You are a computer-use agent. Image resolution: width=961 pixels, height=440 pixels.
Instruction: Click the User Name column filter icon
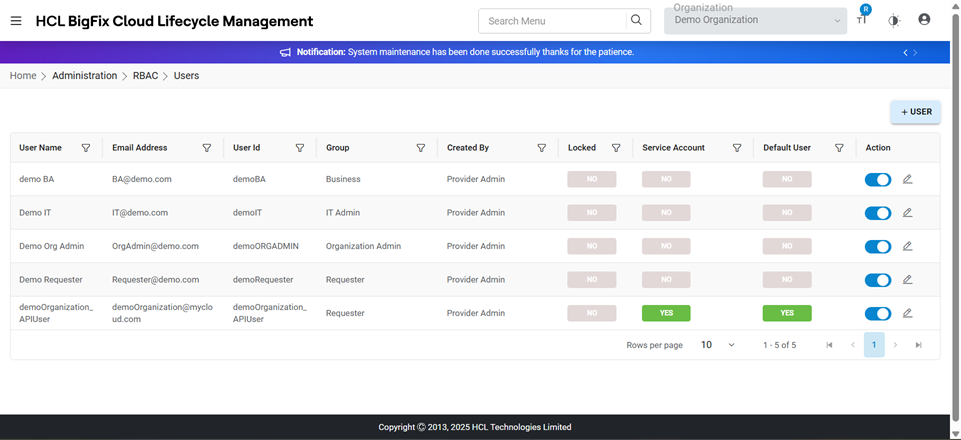click(x=86, y=148)
